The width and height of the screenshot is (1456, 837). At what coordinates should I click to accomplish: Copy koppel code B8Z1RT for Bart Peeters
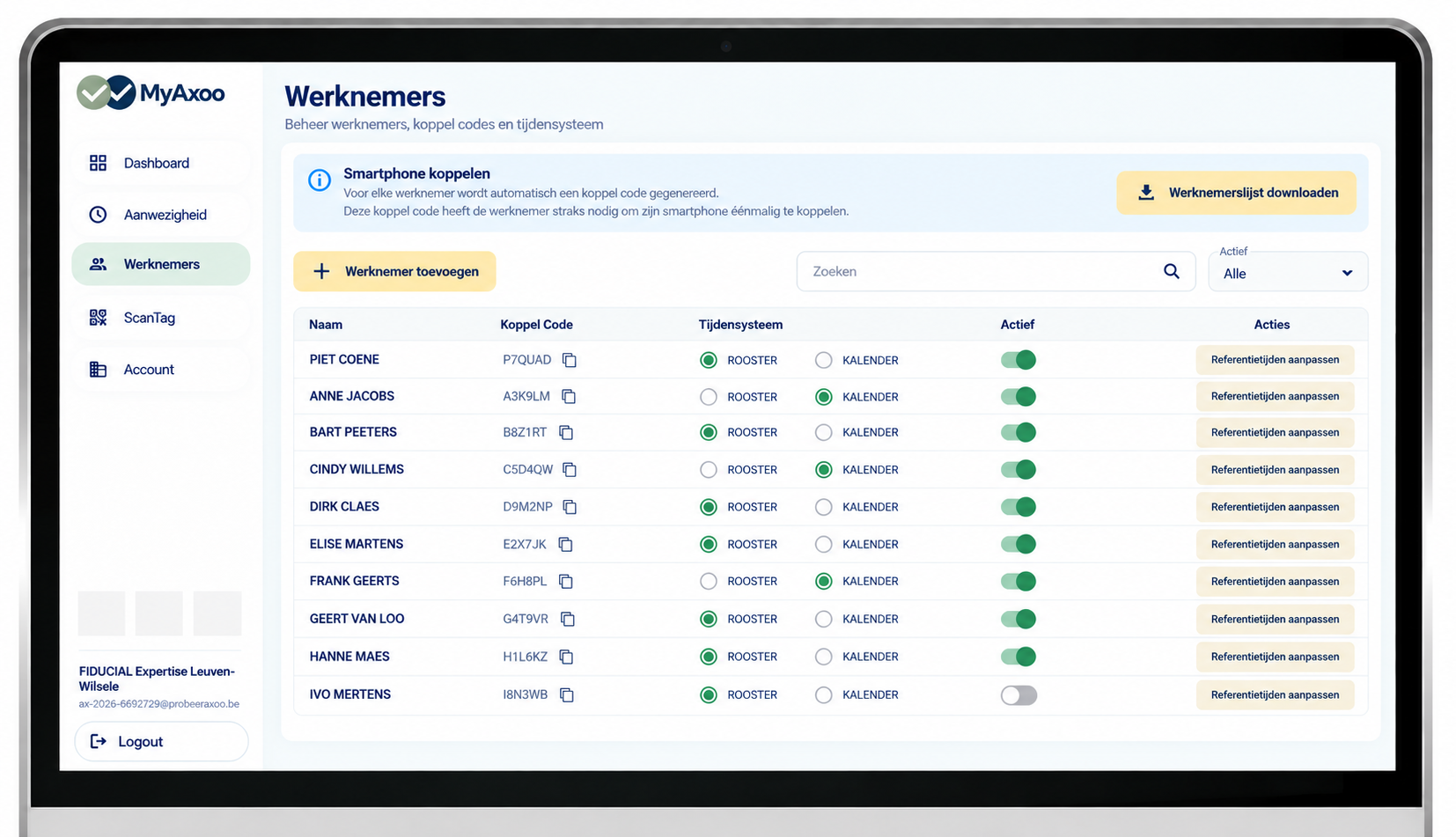click(x=566, y=432)
